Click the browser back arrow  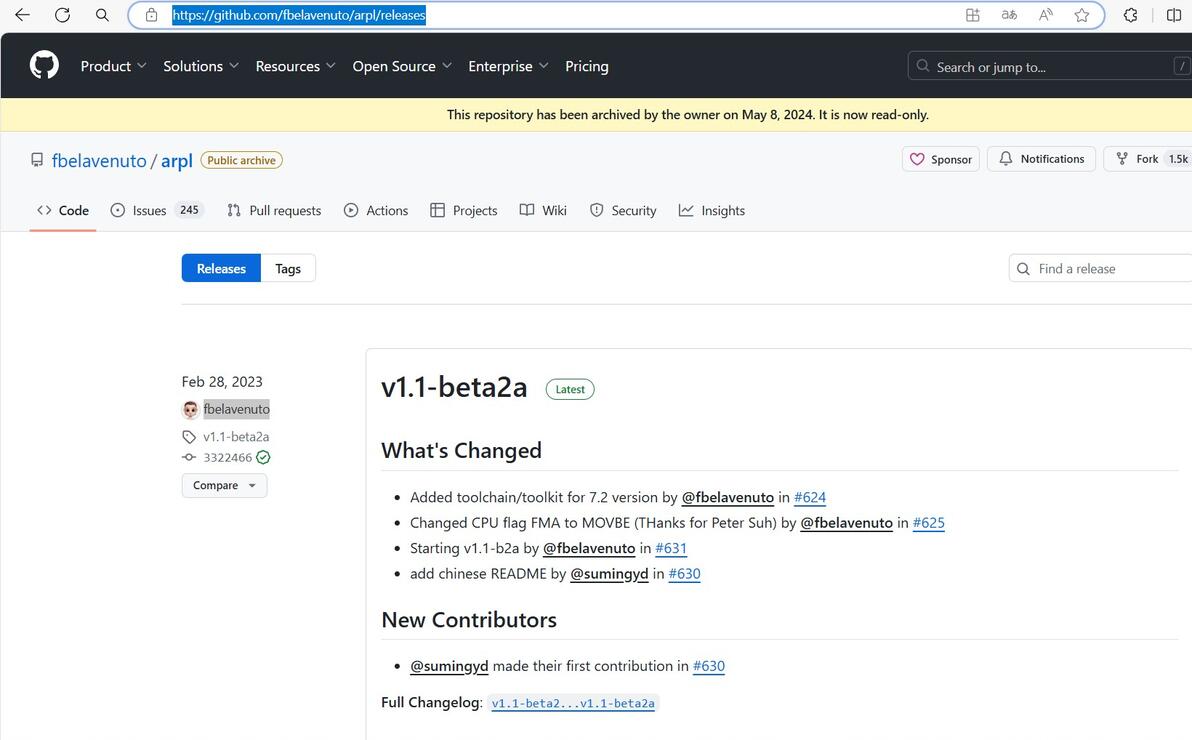(22, 15)
